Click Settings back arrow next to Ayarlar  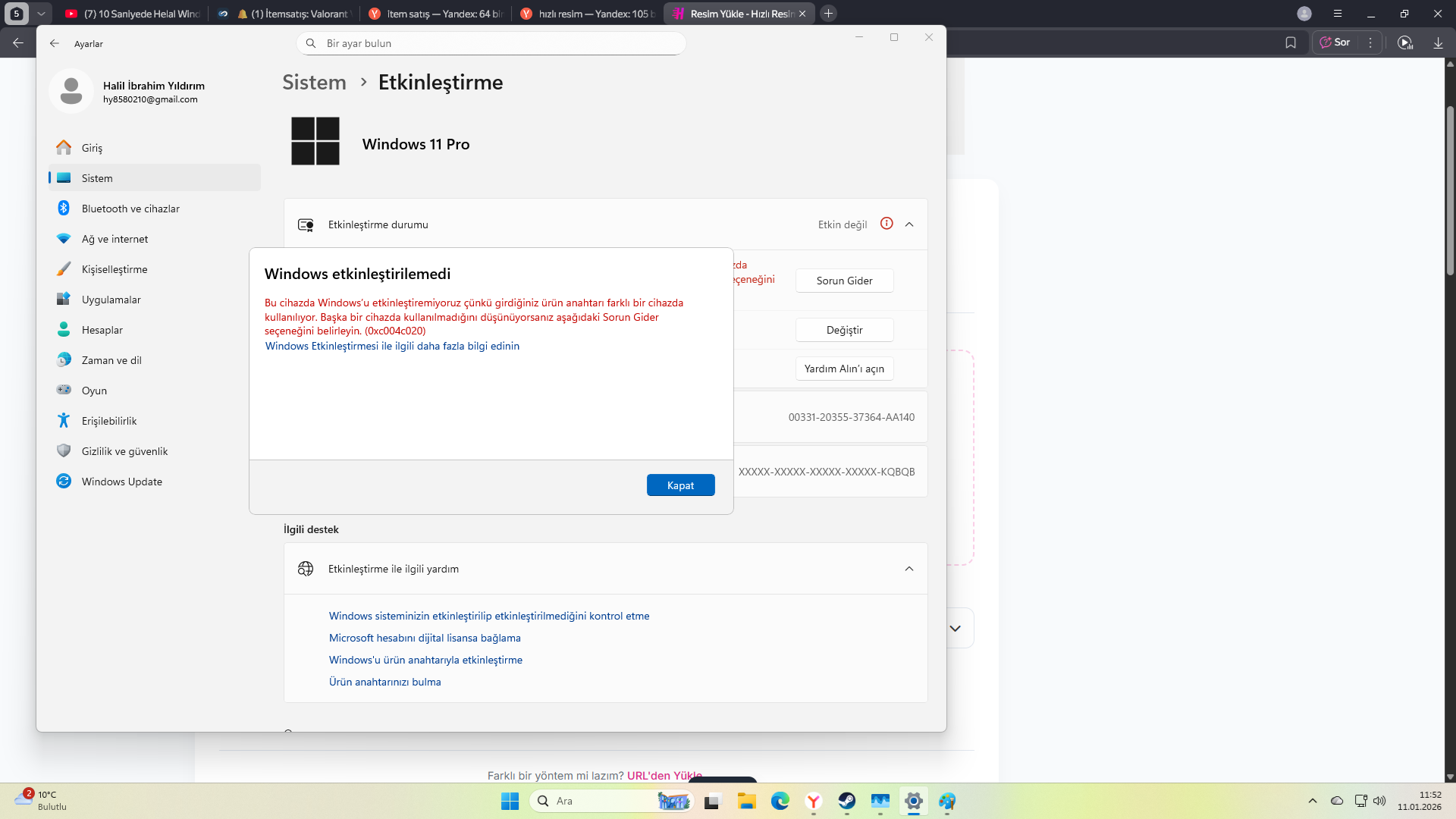[55, 43]
